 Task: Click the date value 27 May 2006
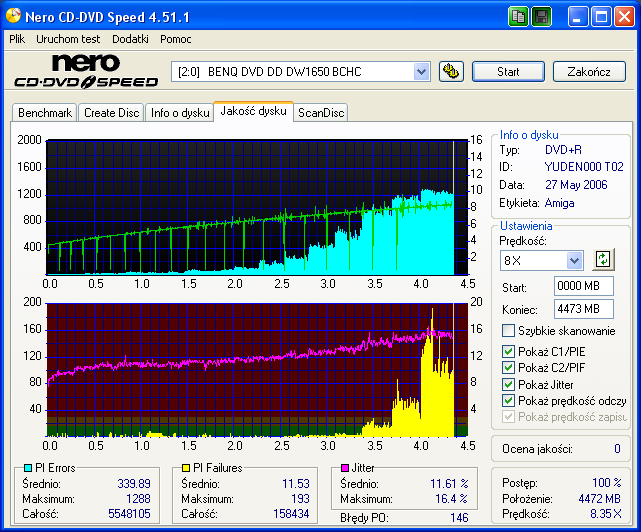576,185
